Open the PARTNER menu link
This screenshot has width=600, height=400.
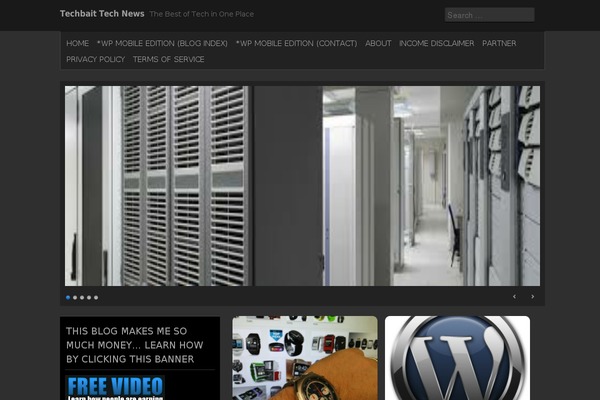tap(499, 43)
